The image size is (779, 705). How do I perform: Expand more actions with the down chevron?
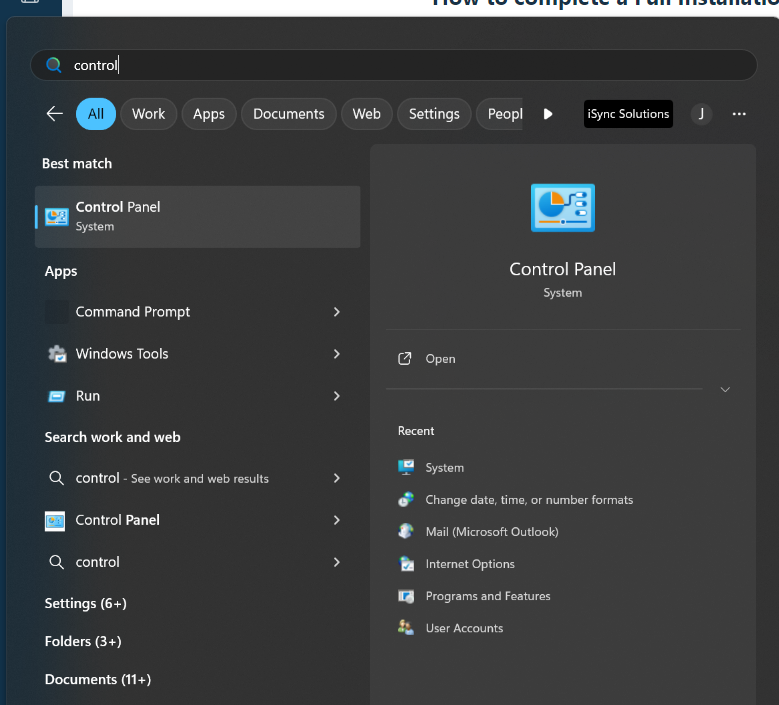[x=725, y=390]
